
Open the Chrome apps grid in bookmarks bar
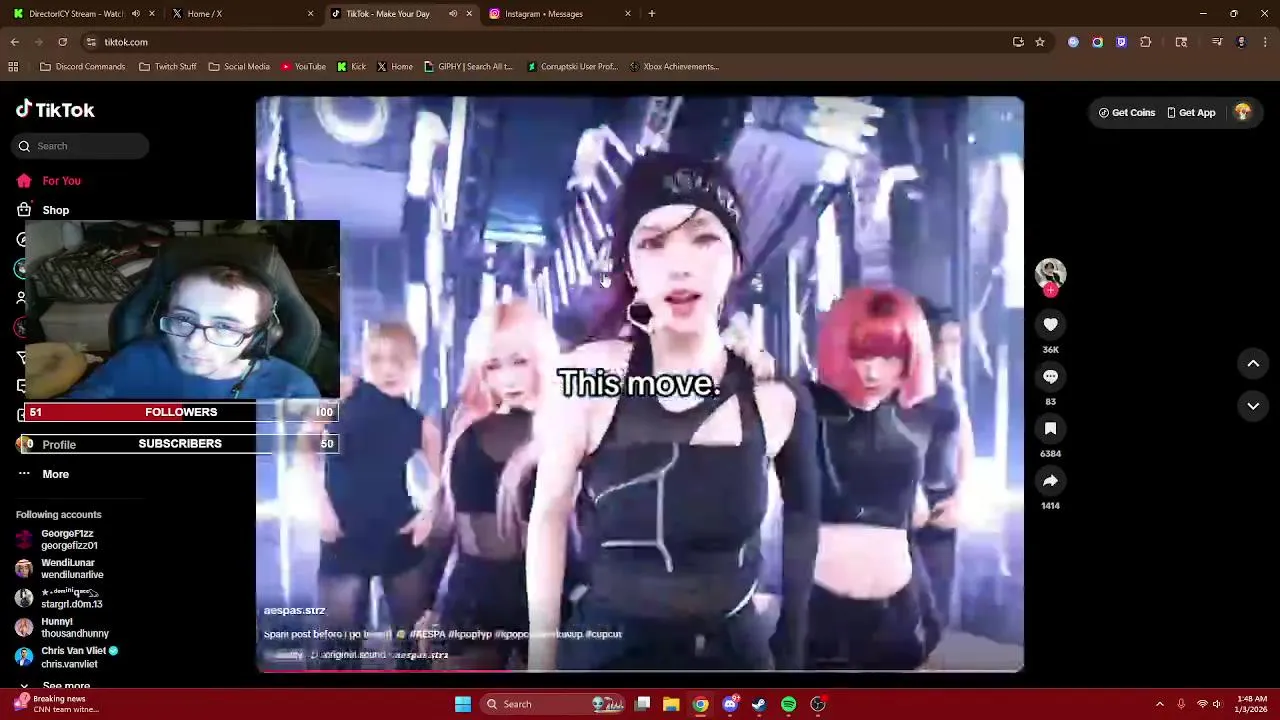click(13, 67)
